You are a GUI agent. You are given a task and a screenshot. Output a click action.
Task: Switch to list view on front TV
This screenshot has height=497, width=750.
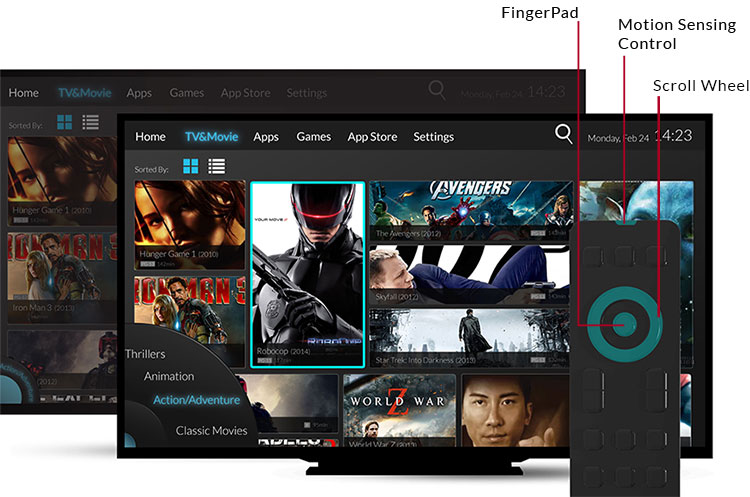pyautogui.click(x=216, y=166)
